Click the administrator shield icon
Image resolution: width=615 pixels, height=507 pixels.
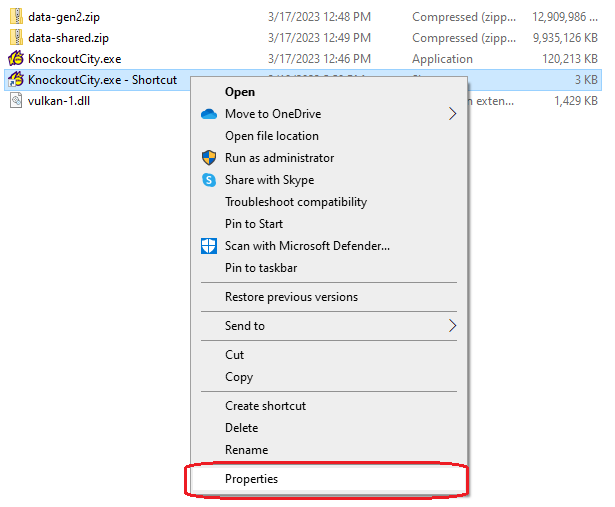coord(209,158)
